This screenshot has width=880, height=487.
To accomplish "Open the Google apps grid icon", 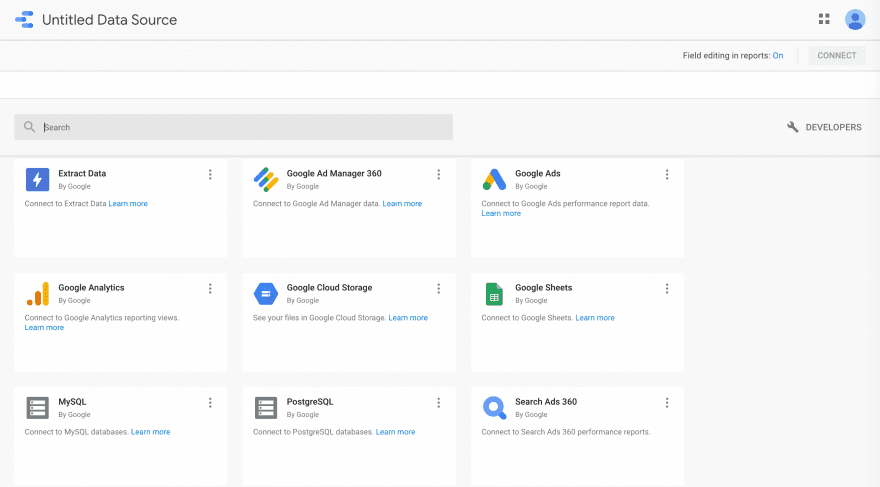I will tap(824, 19).
